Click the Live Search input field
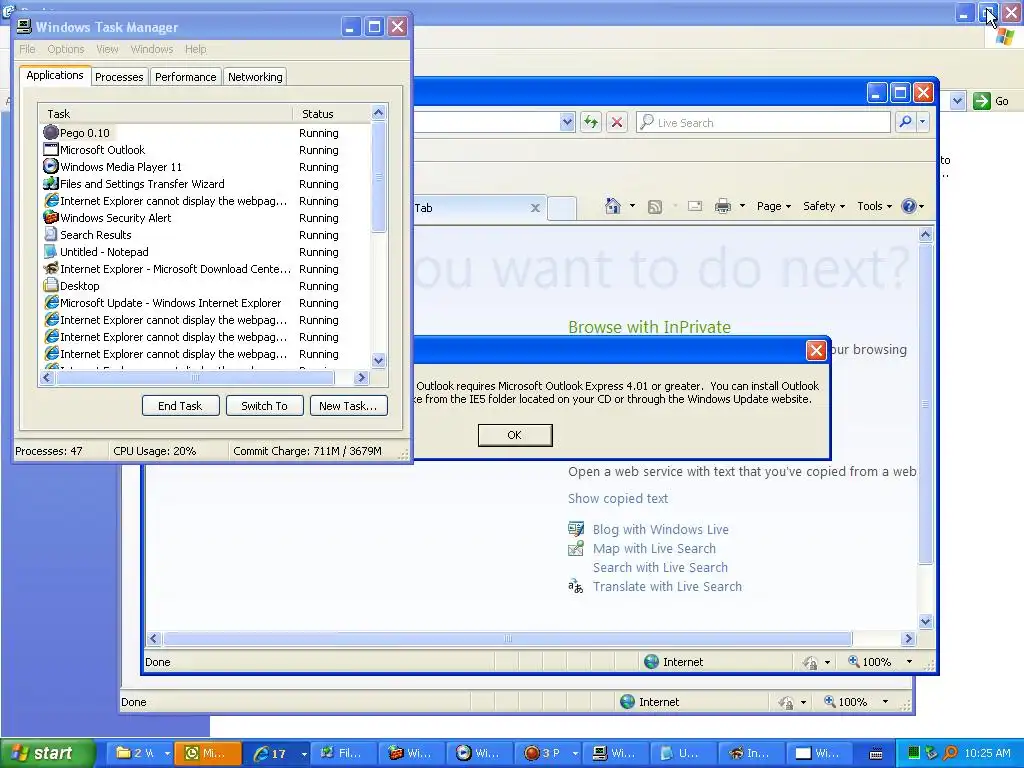 (763, 122)
